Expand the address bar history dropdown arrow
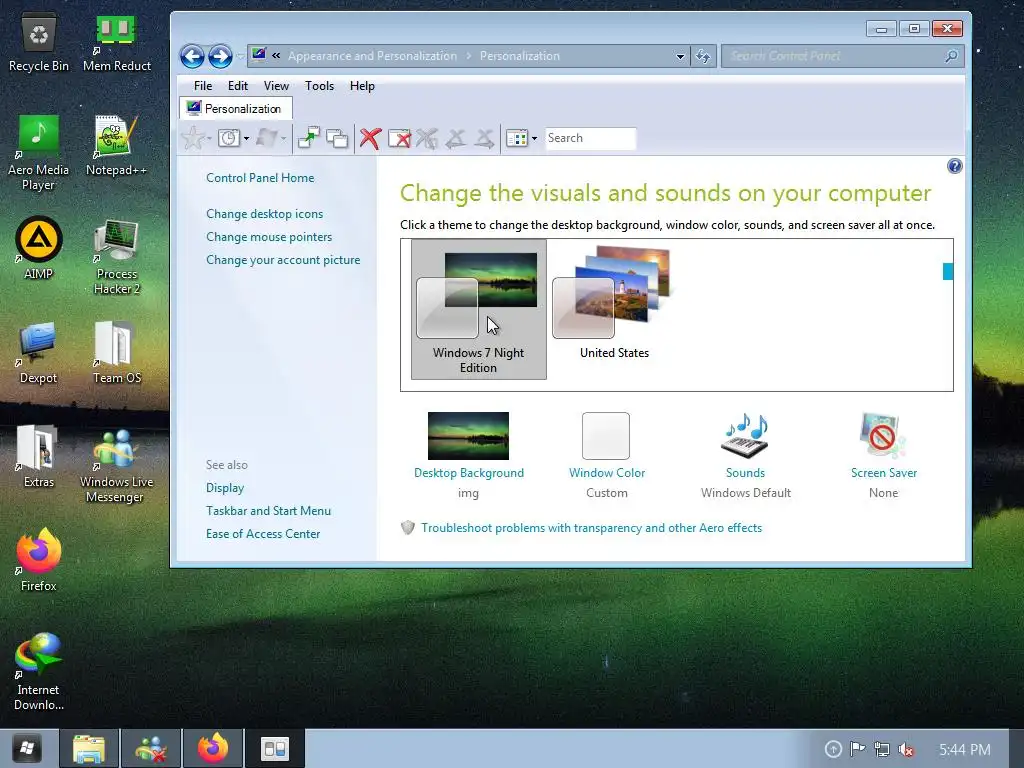The image size is (1024, 768). 680,57
